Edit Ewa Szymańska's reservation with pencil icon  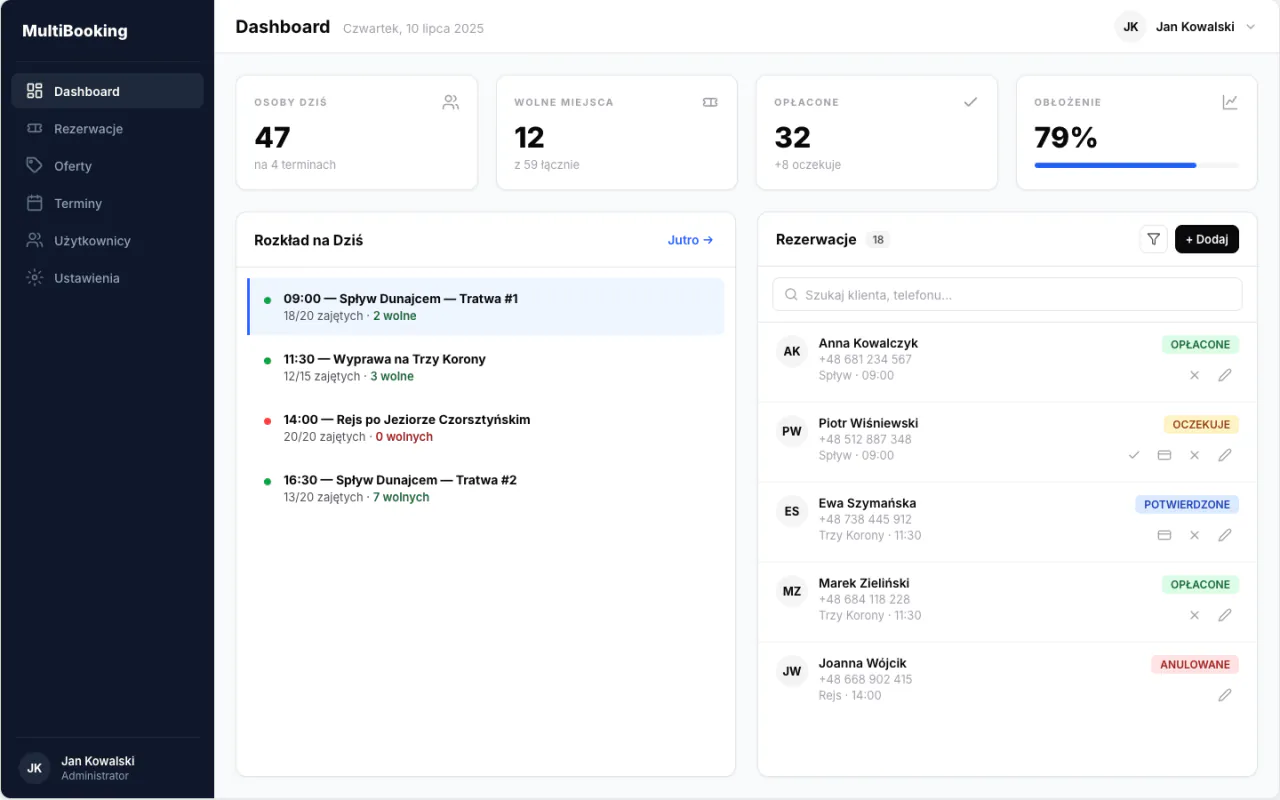pyautogui.click(x=1224, y=535)
